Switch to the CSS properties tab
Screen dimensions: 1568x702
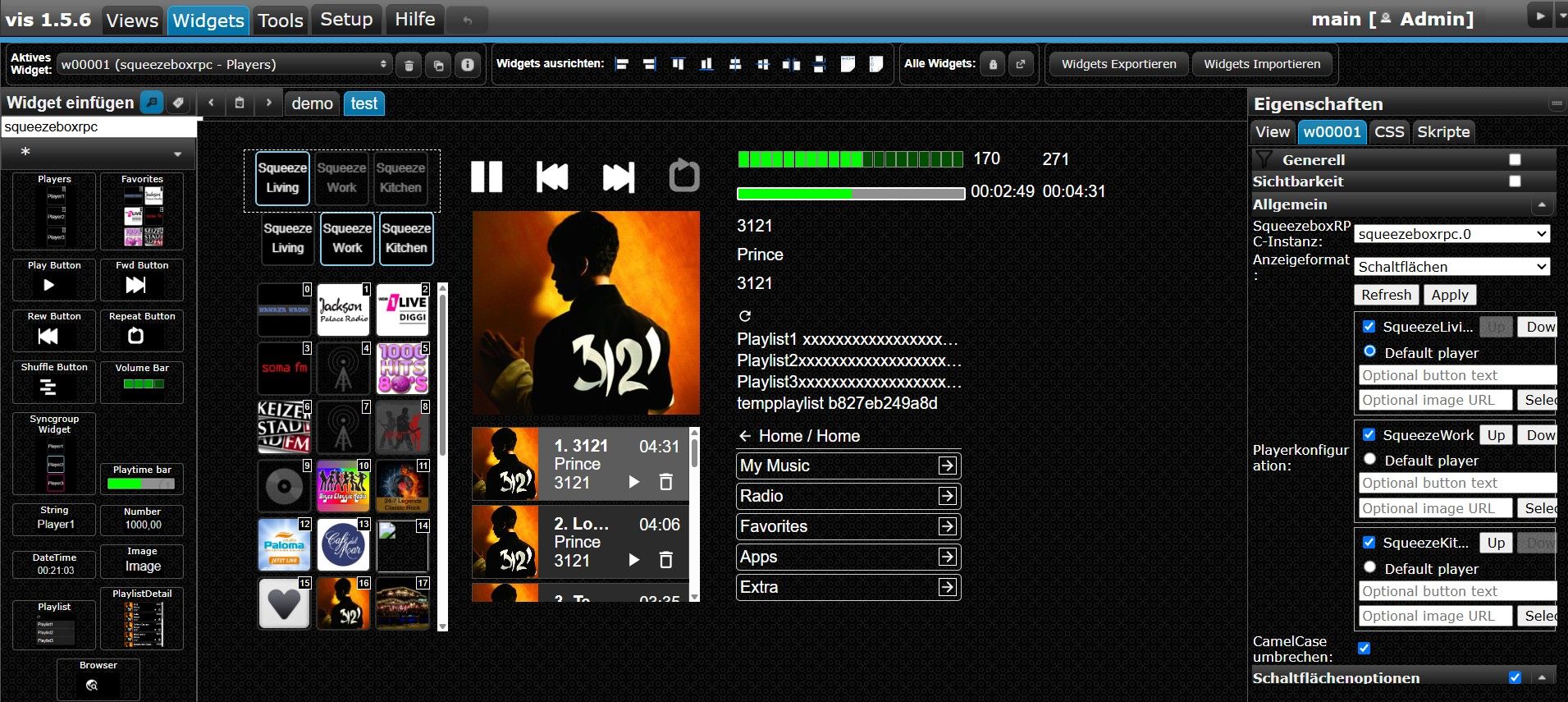(x=1389, y=131)
